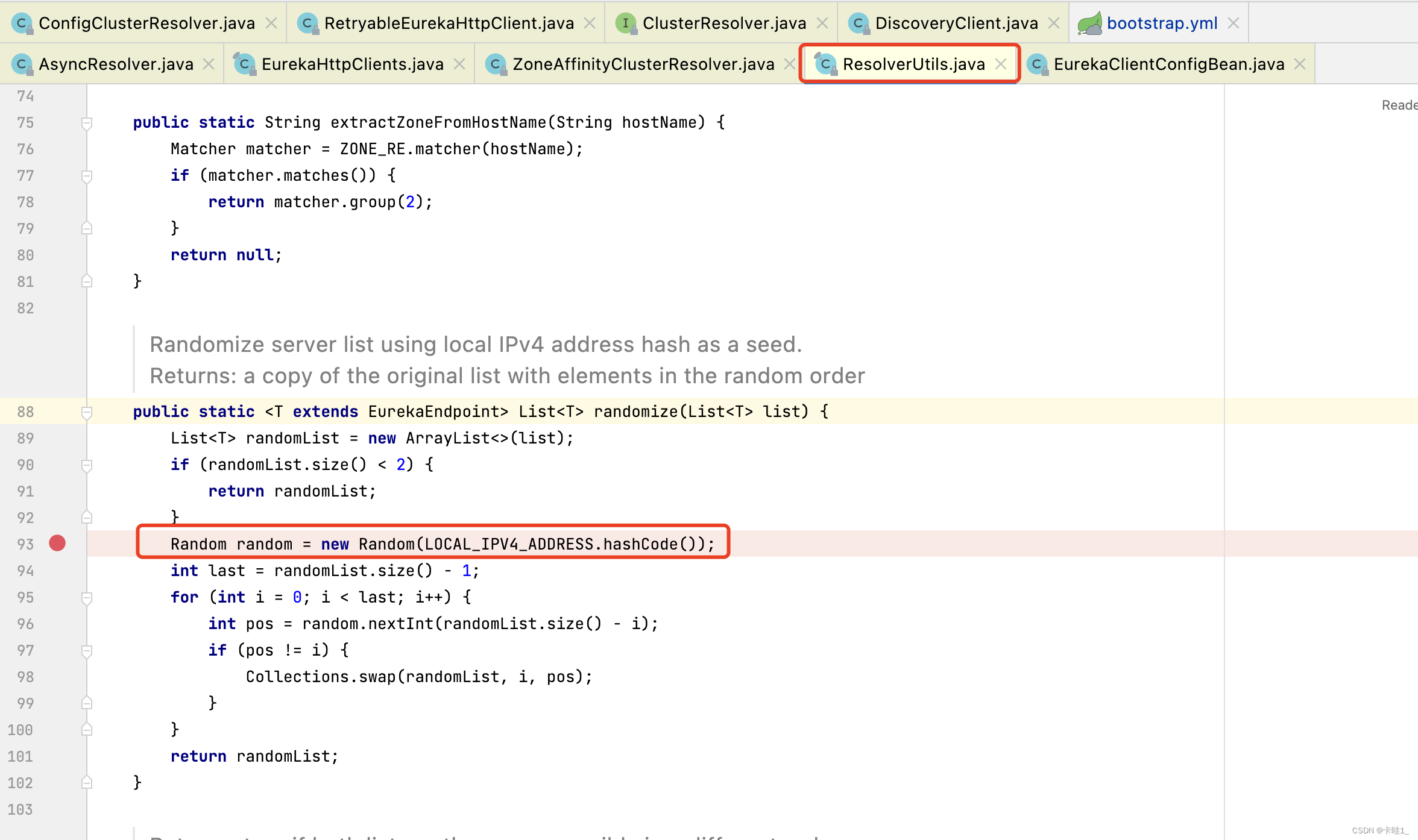Close the EurekaClientConfigBean.java tab
The height and width of the screenshot is (840, 1418).
pos(1300,64)
